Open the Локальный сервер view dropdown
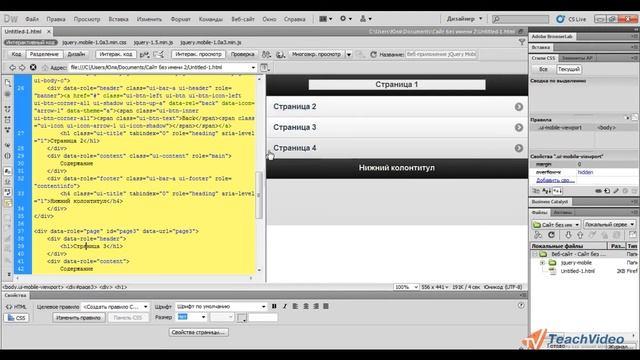This screenshot has height=360, width=640. [x=609, y=224]
